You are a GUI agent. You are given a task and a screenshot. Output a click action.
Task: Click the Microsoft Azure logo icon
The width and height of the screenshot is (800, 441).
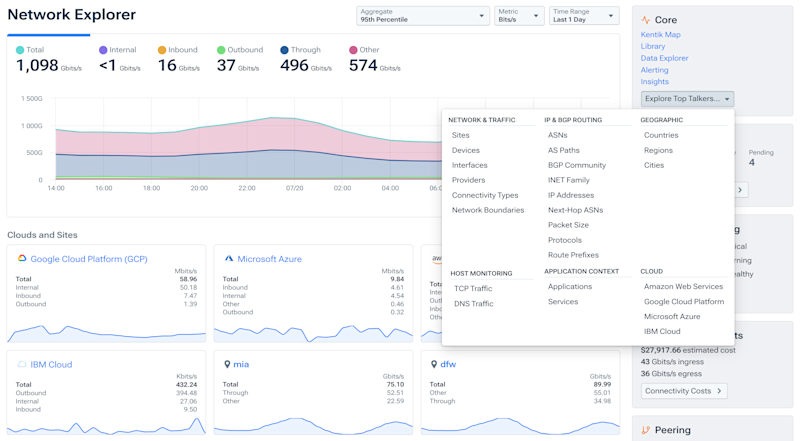point(229,258)
